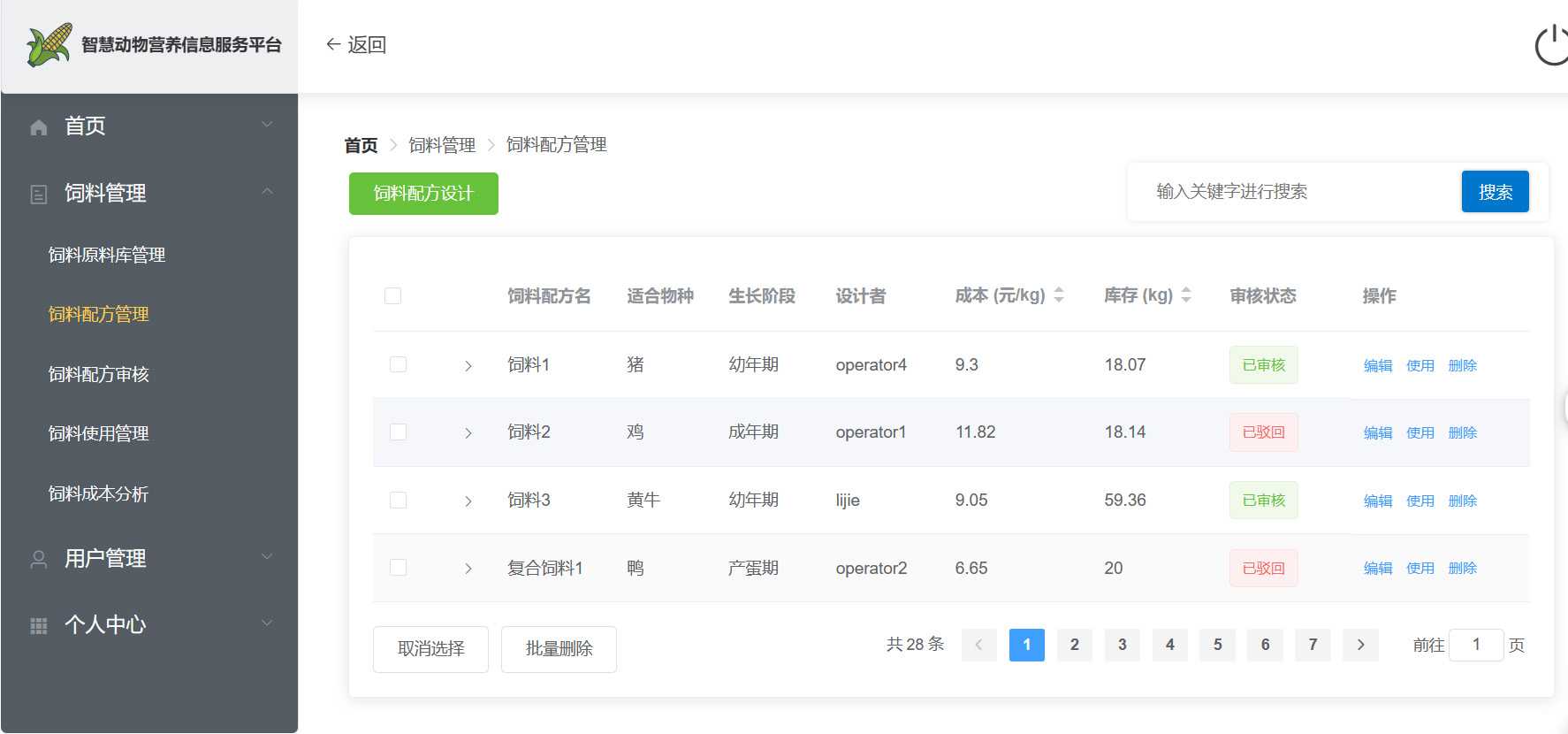The width and height of the screenshot is (1568, 734).
Task: Expand the 饲料3 row details
Action: (468, 501)
